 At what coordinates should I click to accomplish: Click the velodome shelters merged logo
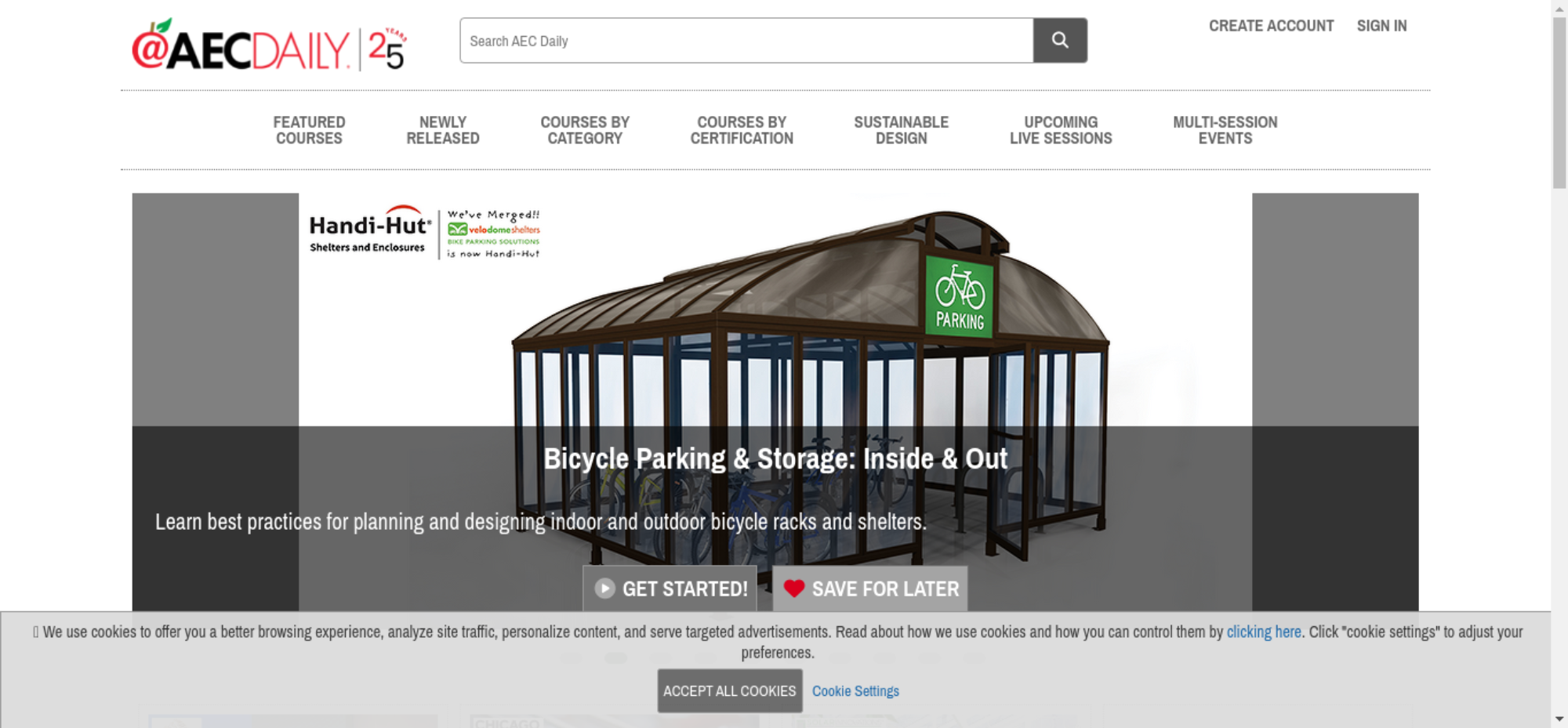pyautogui.click(x=493, y=234)
